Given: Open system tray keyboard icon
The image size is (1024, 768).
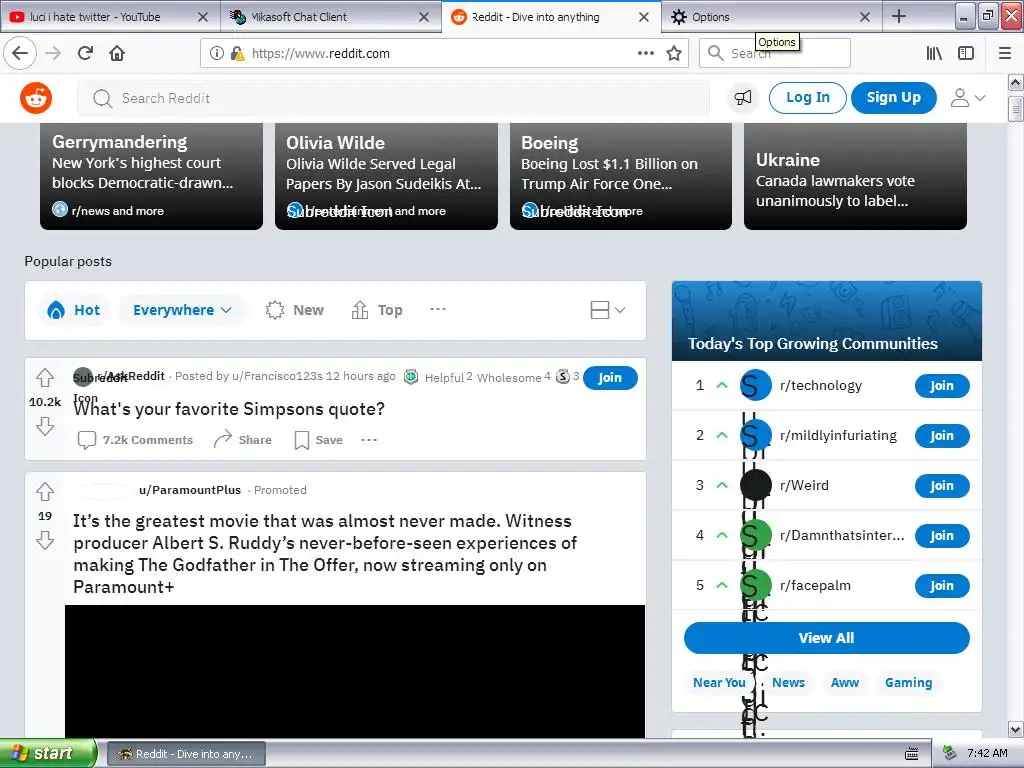Looking at the screenshot, I should click(912, 754).
